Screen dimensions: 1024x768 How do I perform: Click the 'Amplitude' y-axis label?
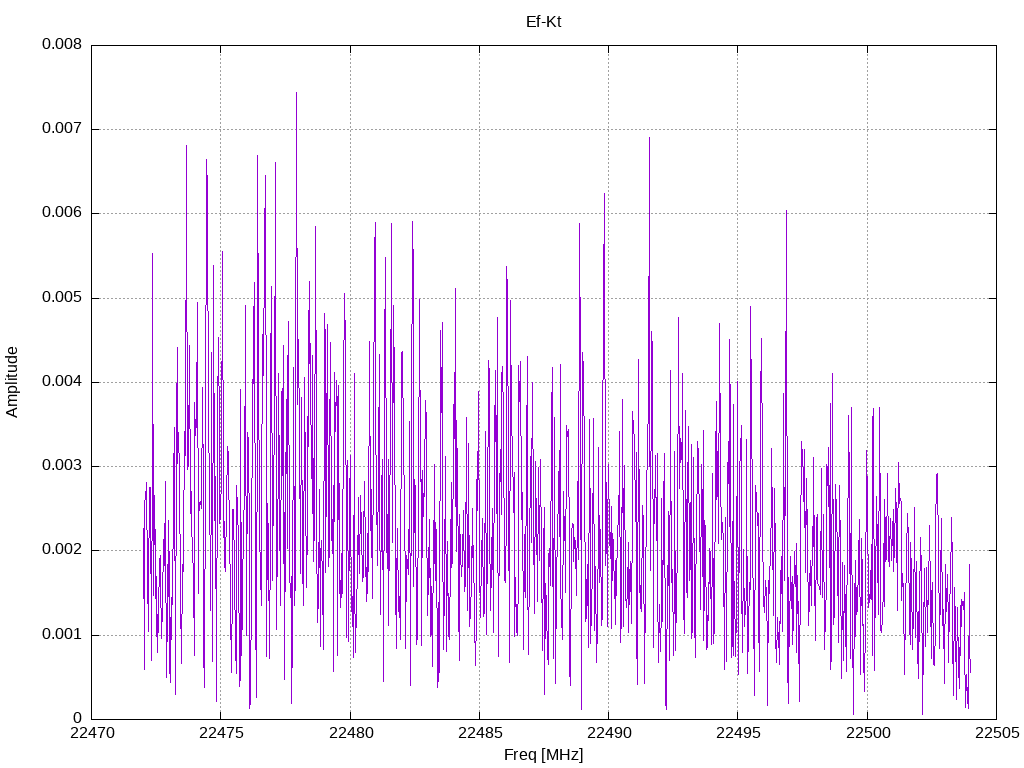point(12,382)
